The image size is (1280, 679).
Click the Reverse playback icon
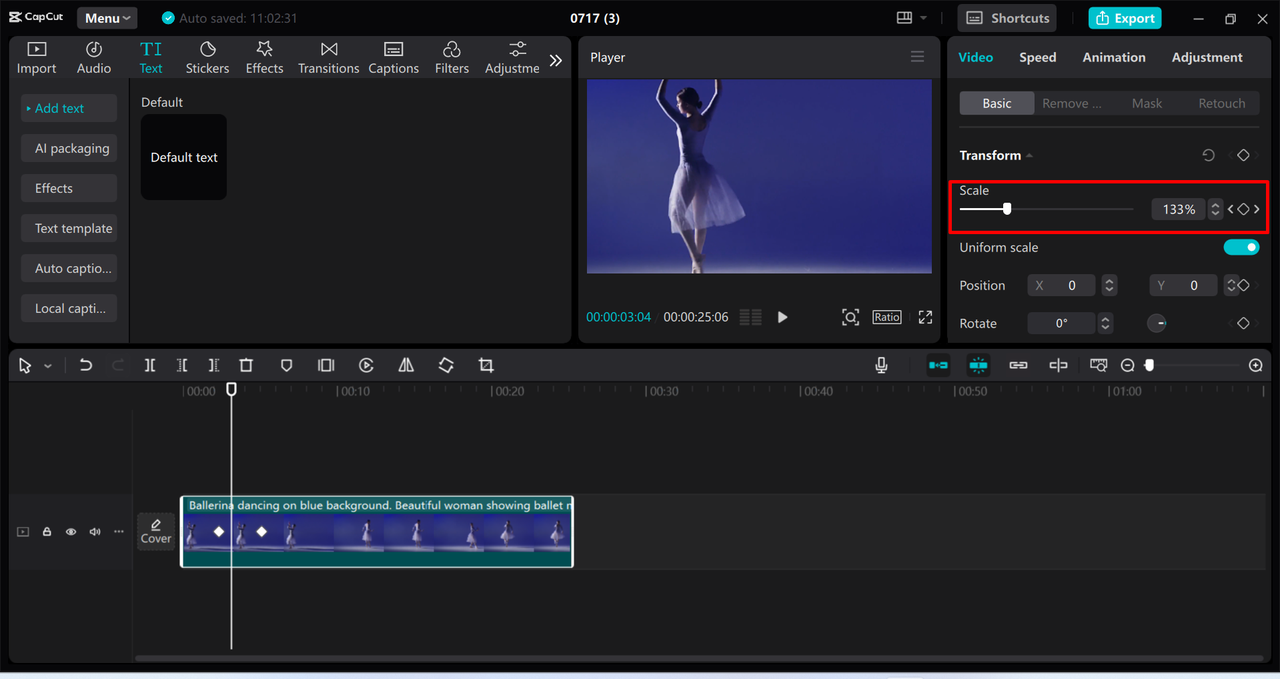coord(366,366)
